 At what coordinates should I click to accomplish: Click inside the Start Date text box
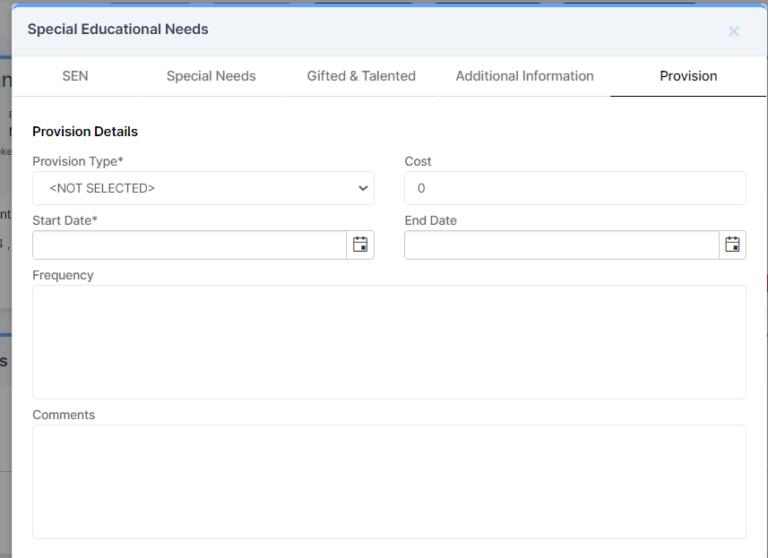coord(190,245)
